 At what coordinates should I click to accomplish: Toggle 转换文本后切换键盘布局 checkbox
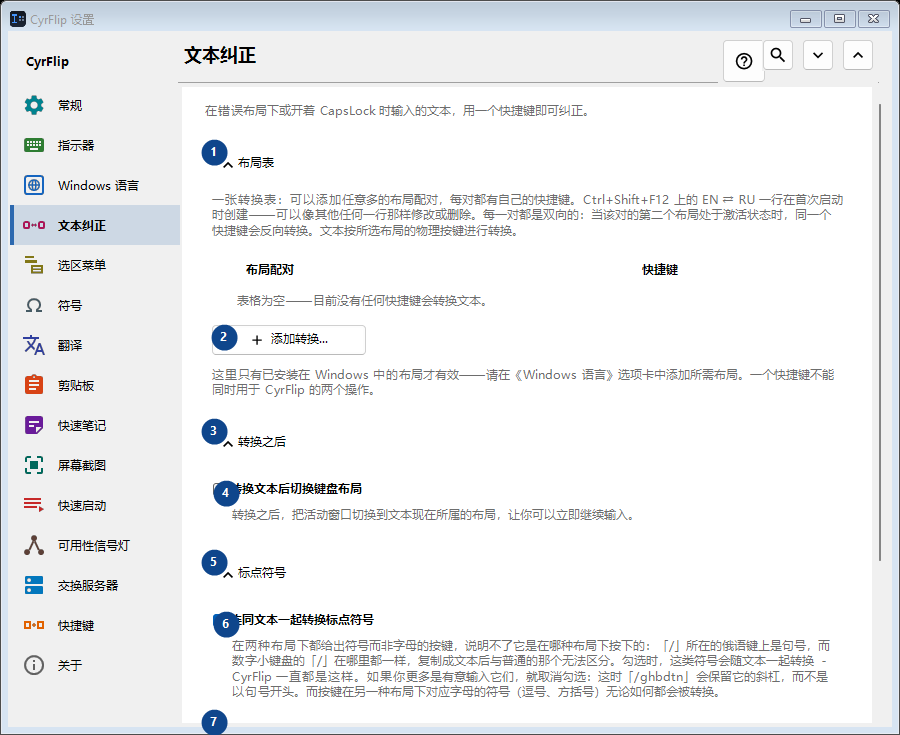click(x=219, y=489)
